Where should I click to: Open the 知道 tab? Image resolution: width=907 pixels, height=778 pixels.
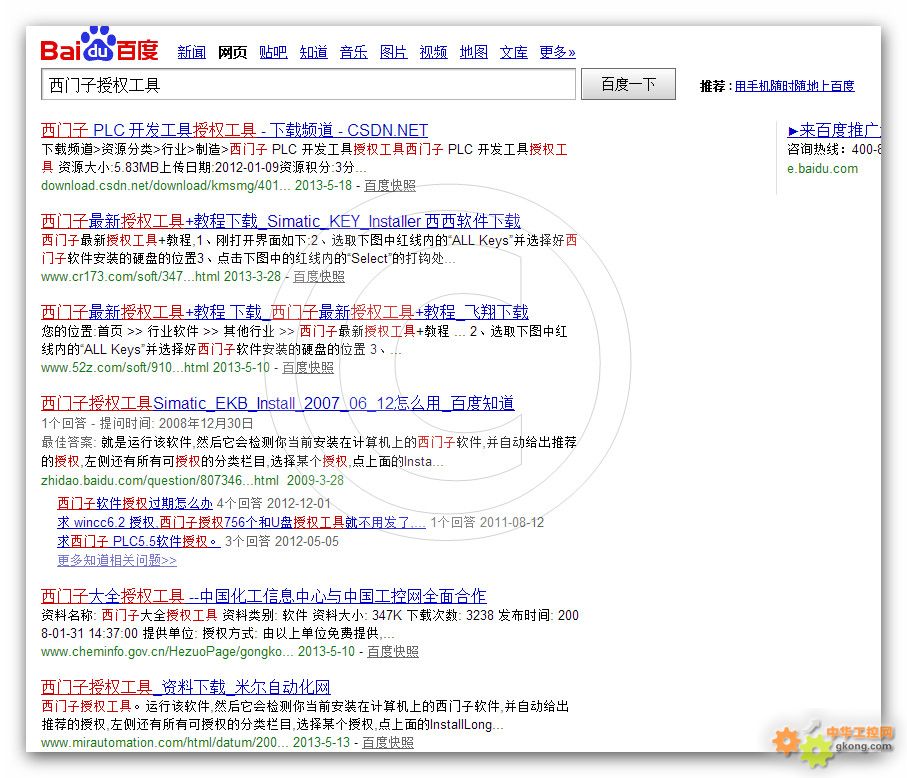point(314,52)
